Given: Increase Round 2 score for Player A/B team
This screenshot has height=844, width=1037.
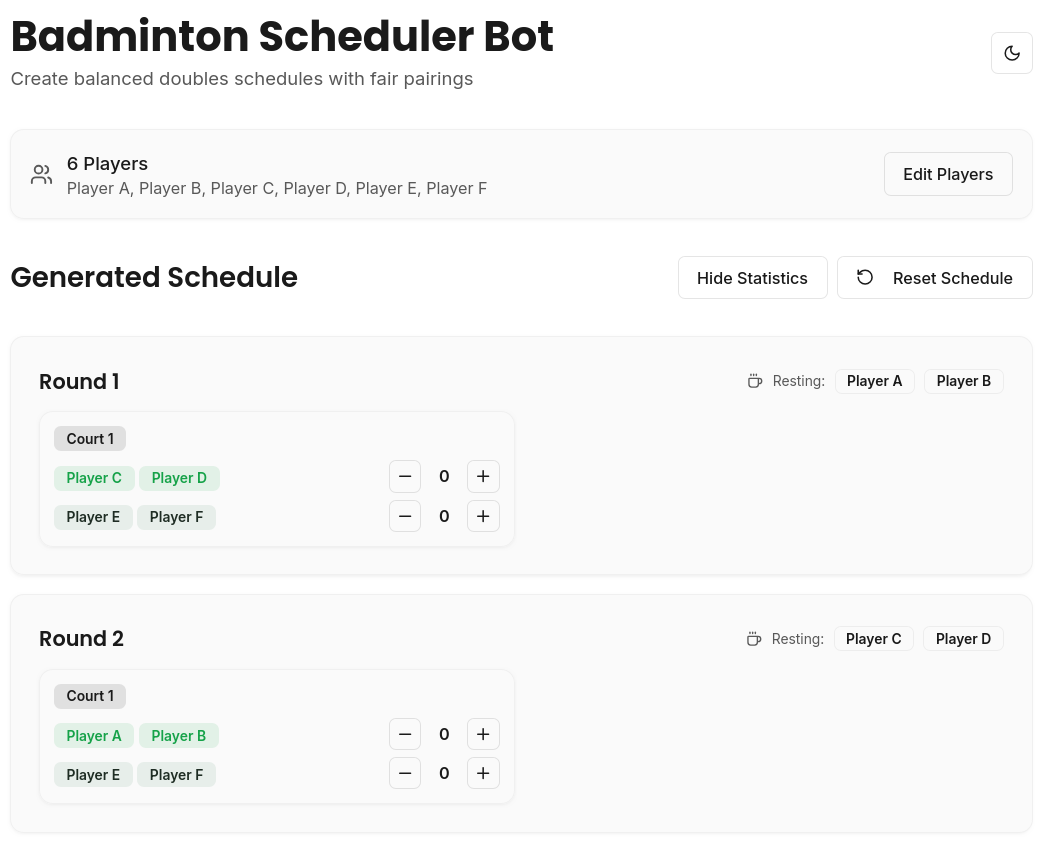Looking at the screenshot, I should click(x=483, y=735).
